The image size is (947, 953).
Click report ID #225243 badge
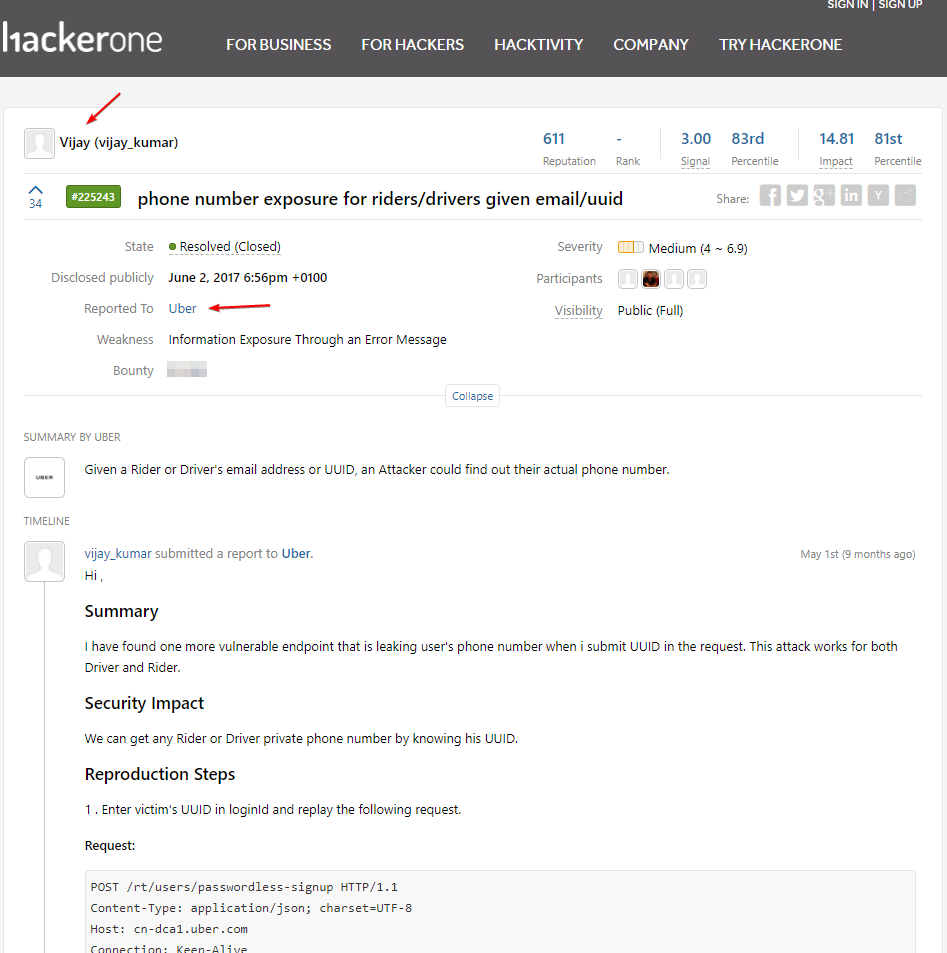point(93,197)
